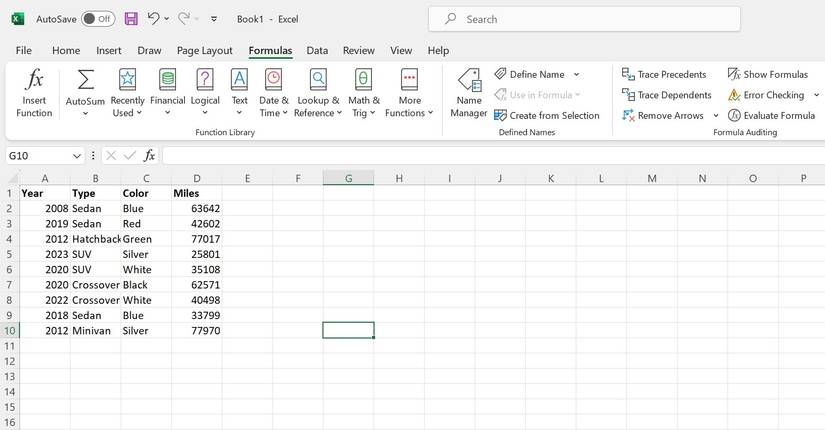This screenshot has height=430, width=825.
Task: Switch to the Page Layout tab
Action: (x=205, y=51)
